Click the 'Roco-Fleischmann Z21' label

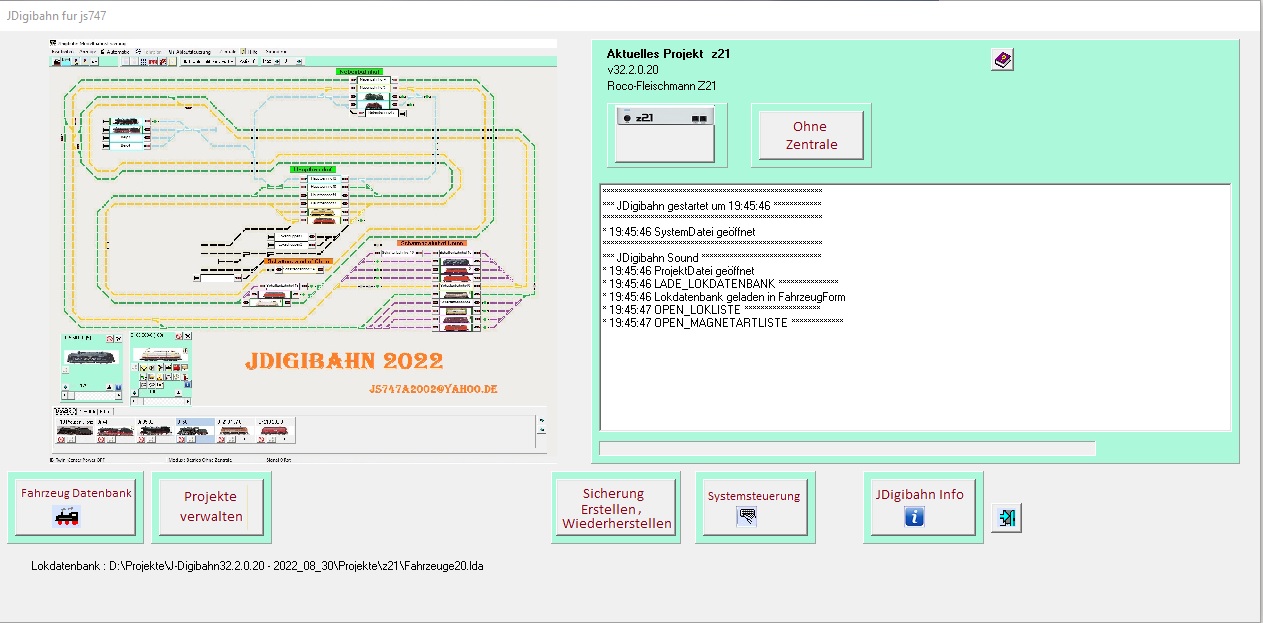click(661, 86)
